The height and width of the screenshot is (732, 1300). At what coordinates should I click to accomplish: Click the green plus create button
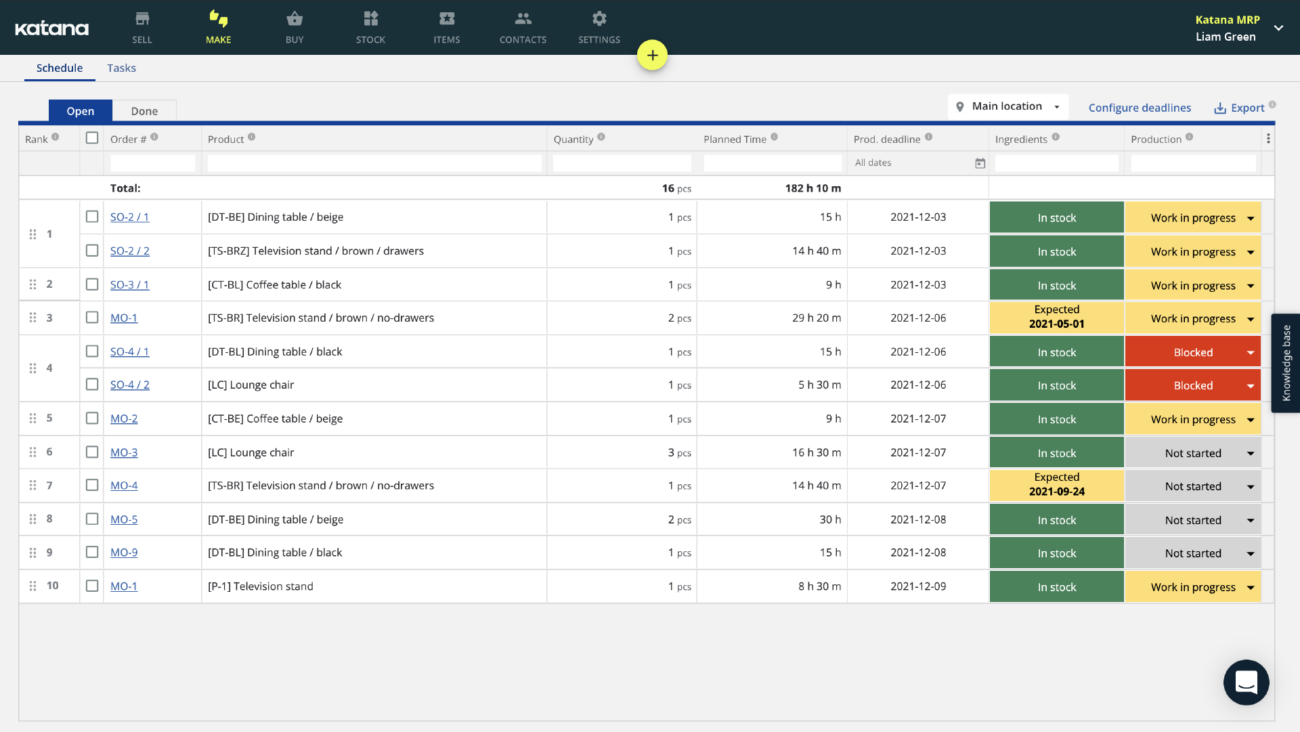tap(652, 55)
